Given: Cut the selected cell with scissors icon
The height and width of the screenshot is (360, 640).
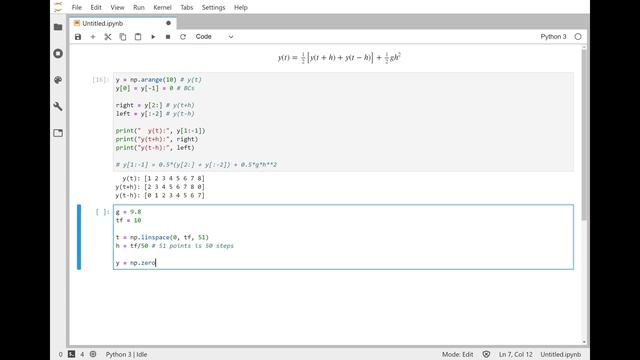Looking at the screenshot, I should point(108,37).
